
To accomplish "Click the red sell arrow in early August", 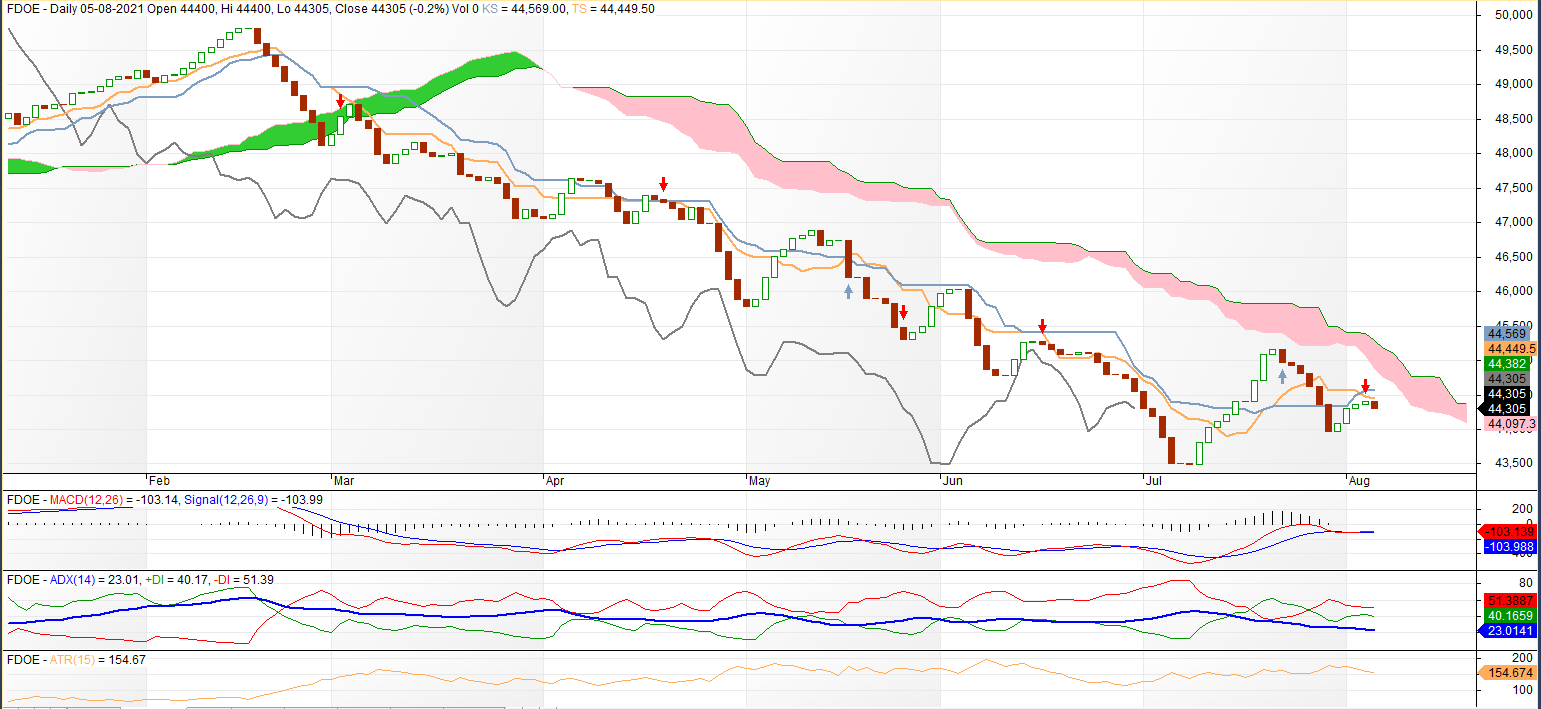I will point(1365,386).
